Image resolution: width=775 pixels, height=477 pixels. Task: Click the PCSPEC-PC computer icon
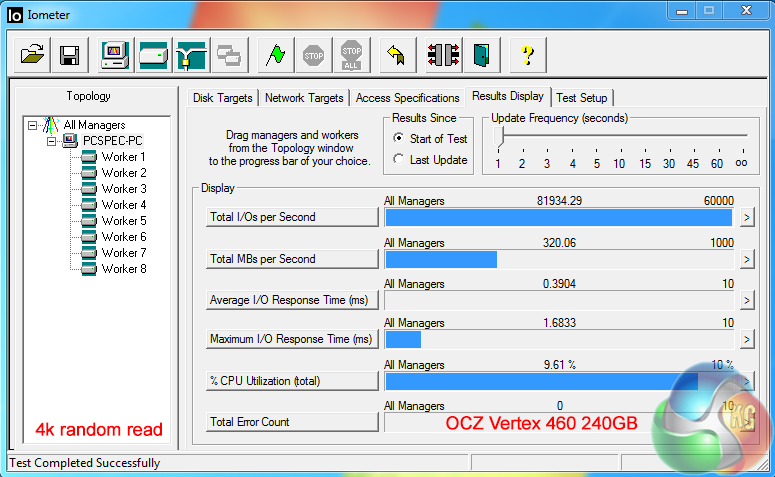(x=70, y=141)
